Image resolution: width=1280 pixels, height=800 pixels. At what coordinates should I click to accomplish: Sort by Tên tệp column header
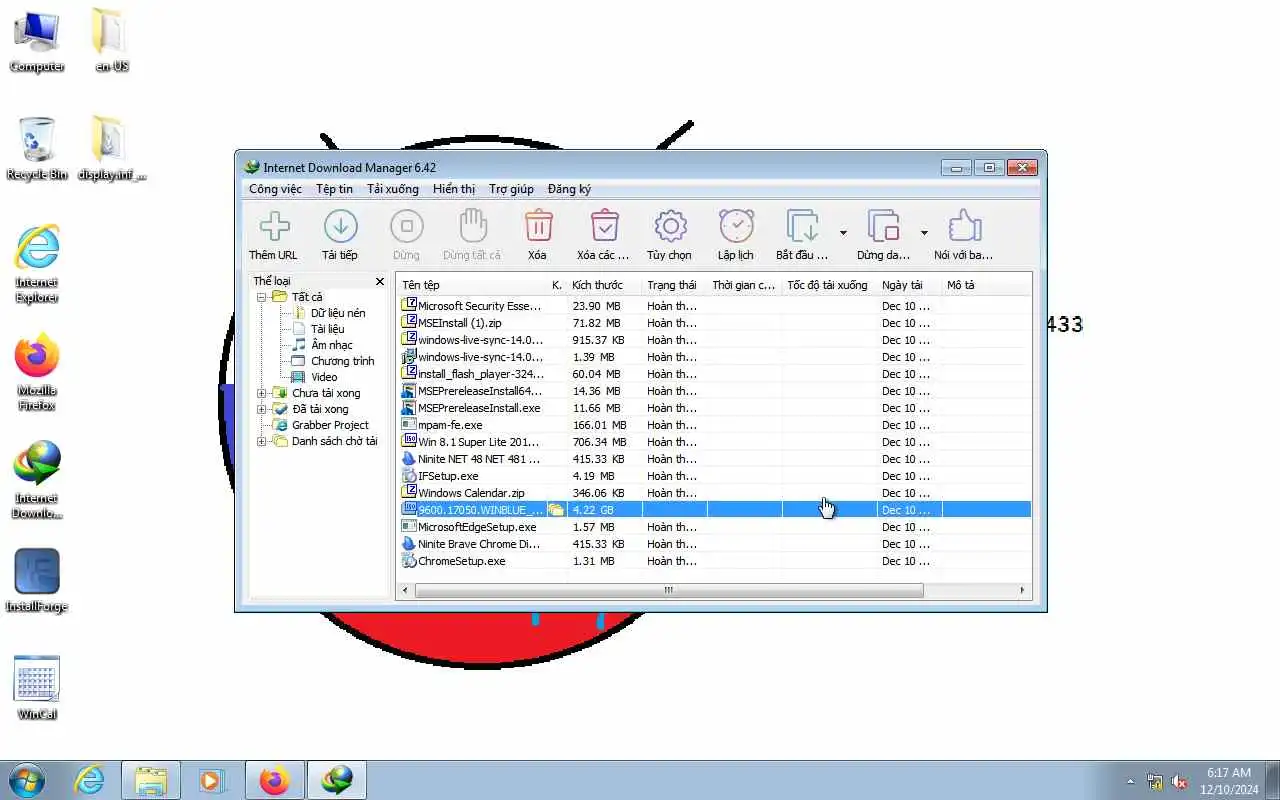pos(472,285)
